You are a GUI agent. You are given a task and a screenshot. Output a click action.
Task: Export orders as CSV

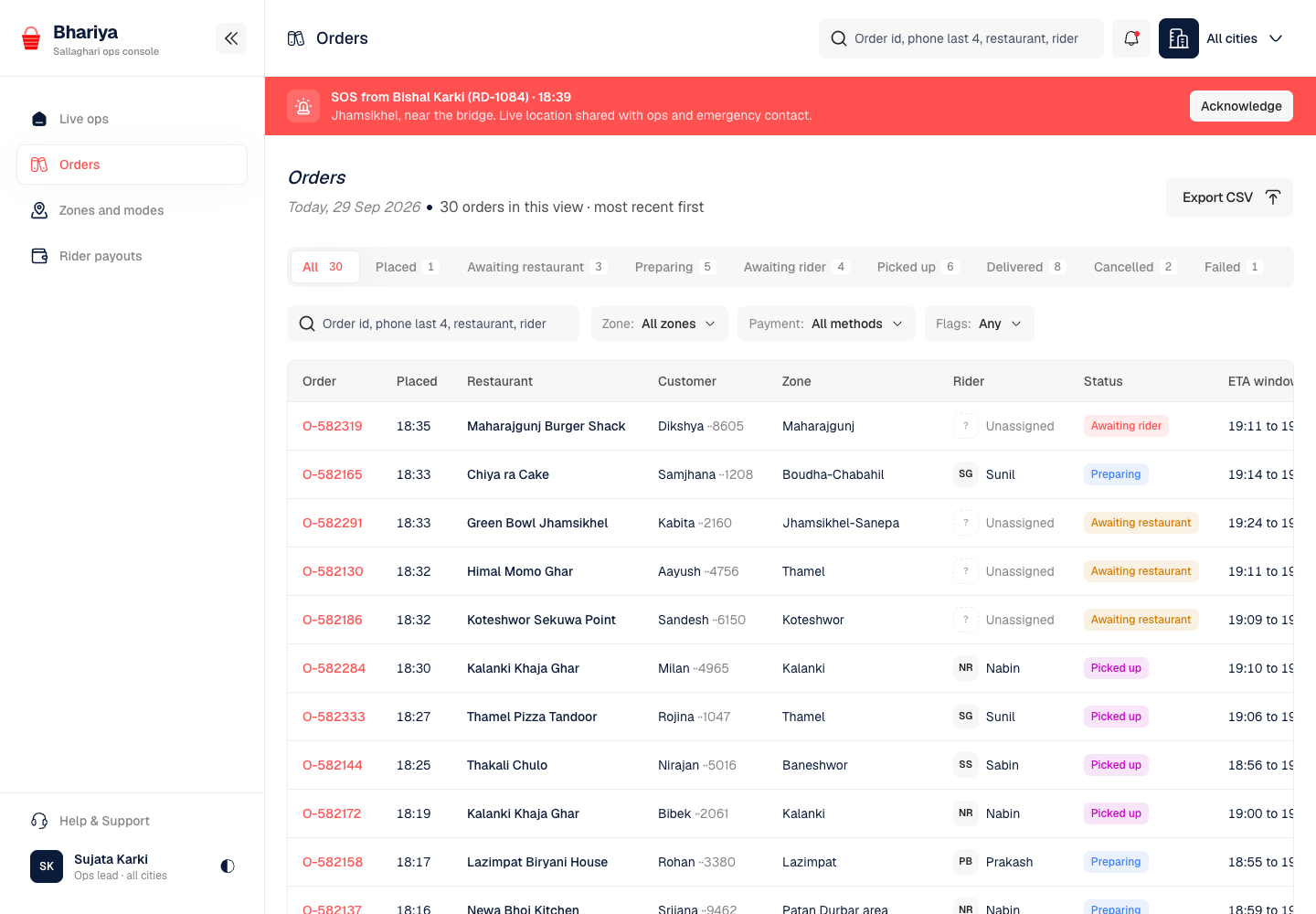[x=1229, y=197]
